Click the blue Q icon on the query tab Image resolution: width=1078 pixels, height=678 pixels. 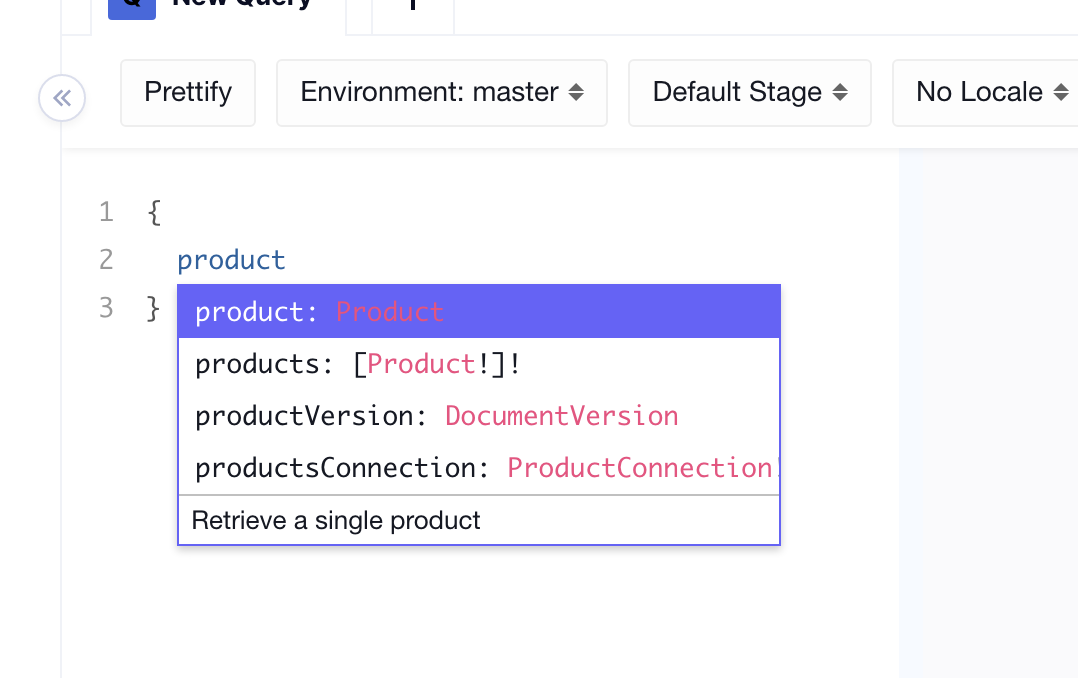click(131, 6)
